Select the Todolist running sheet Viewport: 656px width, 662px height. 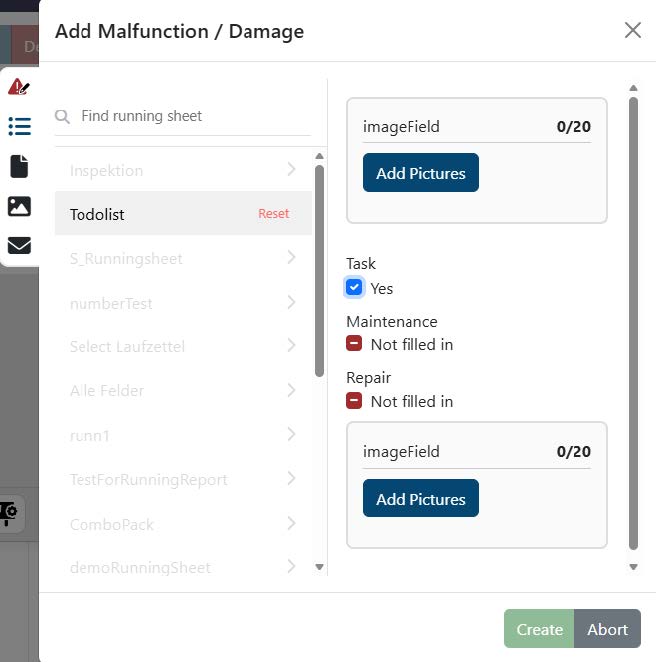150,214
